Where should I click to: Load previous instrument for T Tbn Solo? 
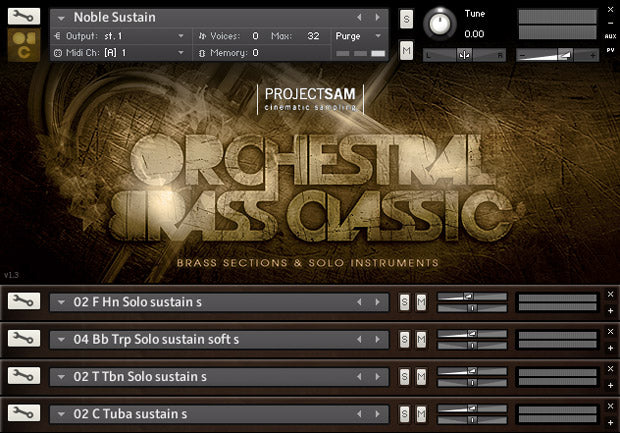pyautogui.click(x=359, y=376)
